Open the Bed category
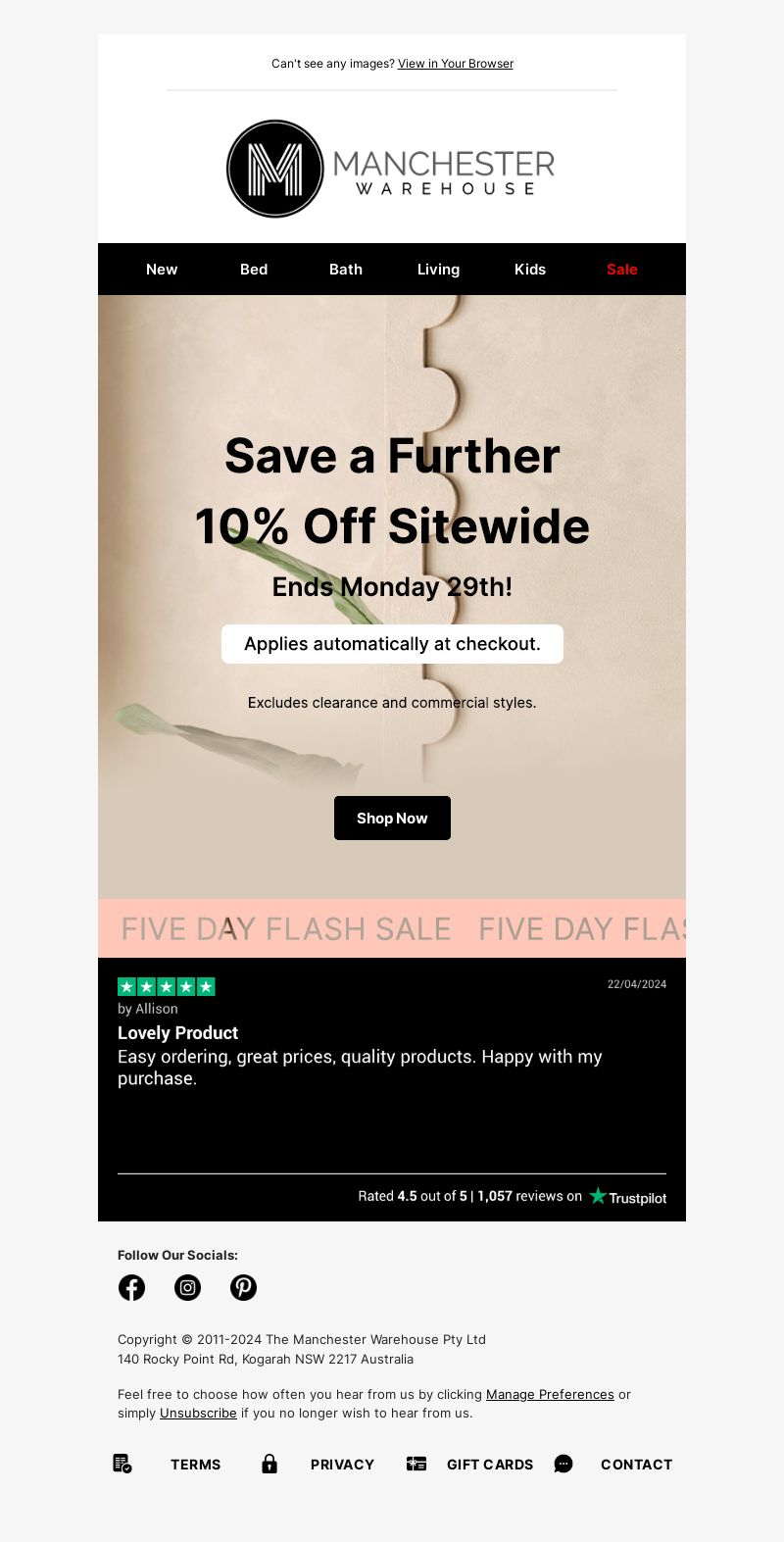The height and width of the screenshot is (1542, 784). click(x=254, y=269)
